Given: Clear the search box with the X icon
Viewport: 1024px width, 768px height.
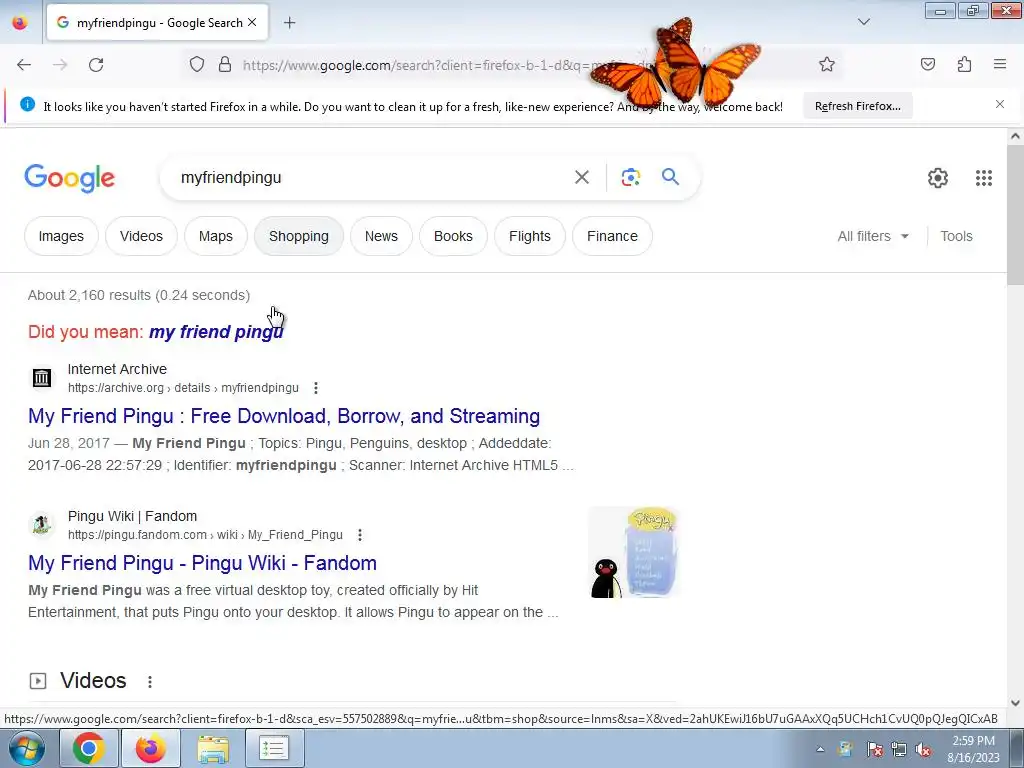Looking at the screenshot, I should click(581, 177).
